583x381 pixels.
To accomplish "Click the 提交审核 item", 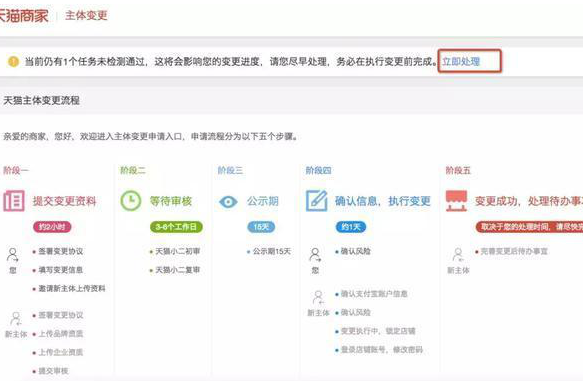I will coord(53,371).
